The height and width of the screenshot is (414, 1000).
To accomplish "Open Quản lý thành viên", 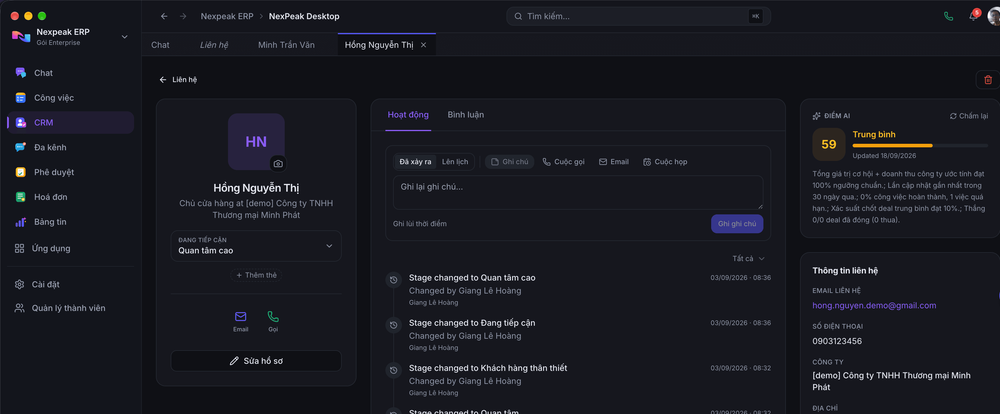I will click(71, 308).
